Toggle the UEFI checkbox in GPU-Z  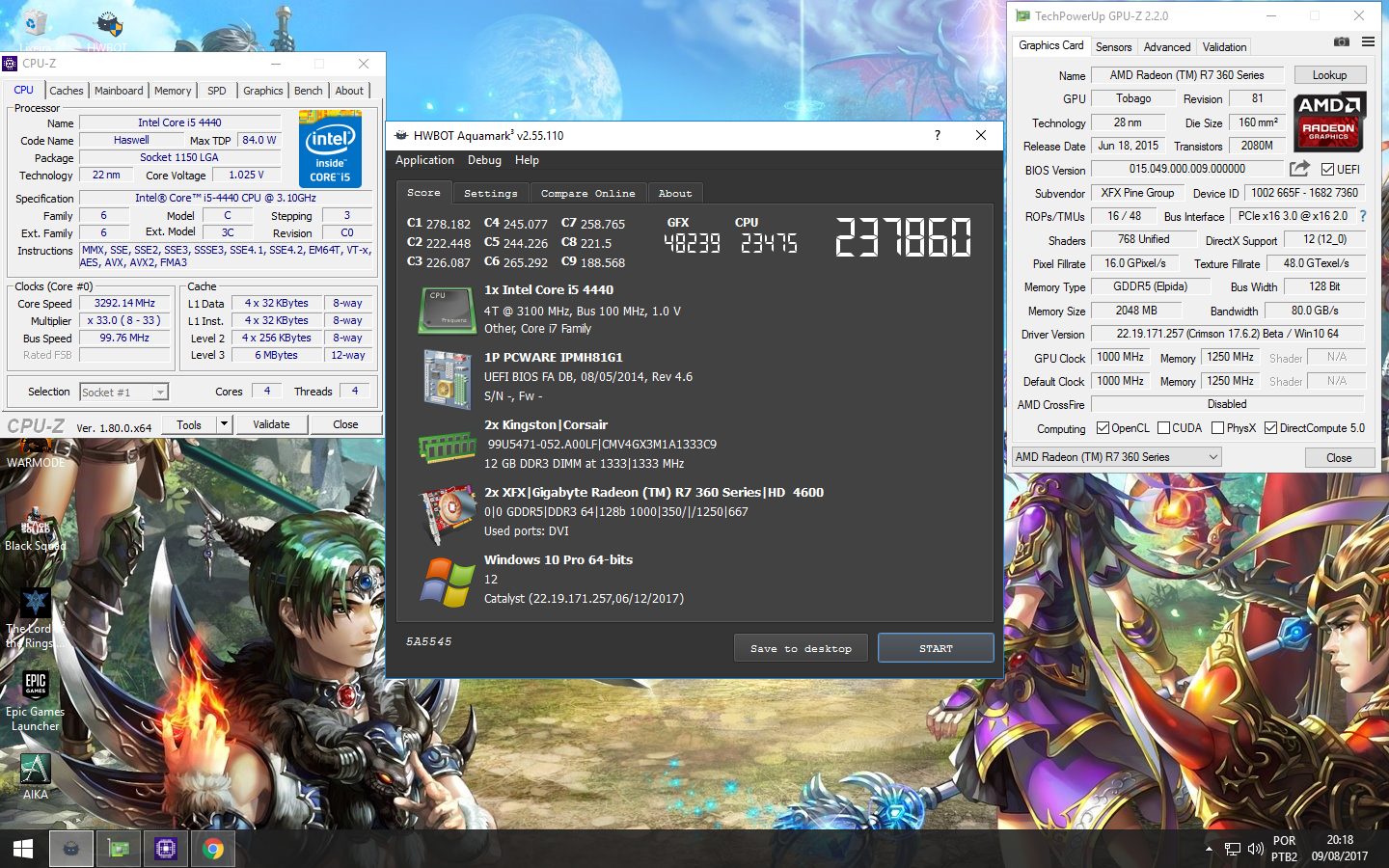click(1327, 170)
